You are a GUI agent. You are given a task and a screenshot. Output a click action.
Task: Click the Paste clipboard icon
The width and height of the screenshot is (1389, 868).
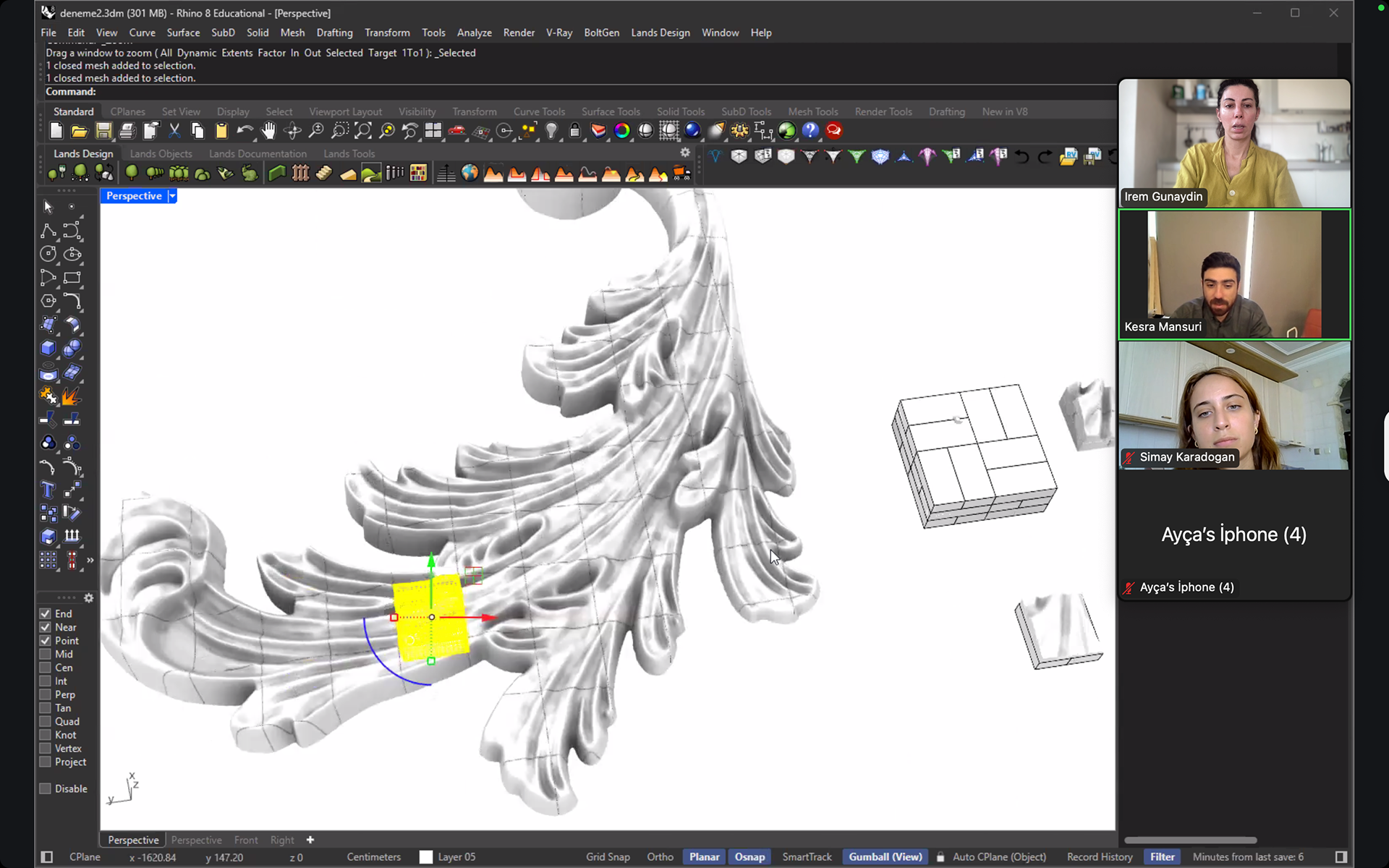click(x=221, y=131)
